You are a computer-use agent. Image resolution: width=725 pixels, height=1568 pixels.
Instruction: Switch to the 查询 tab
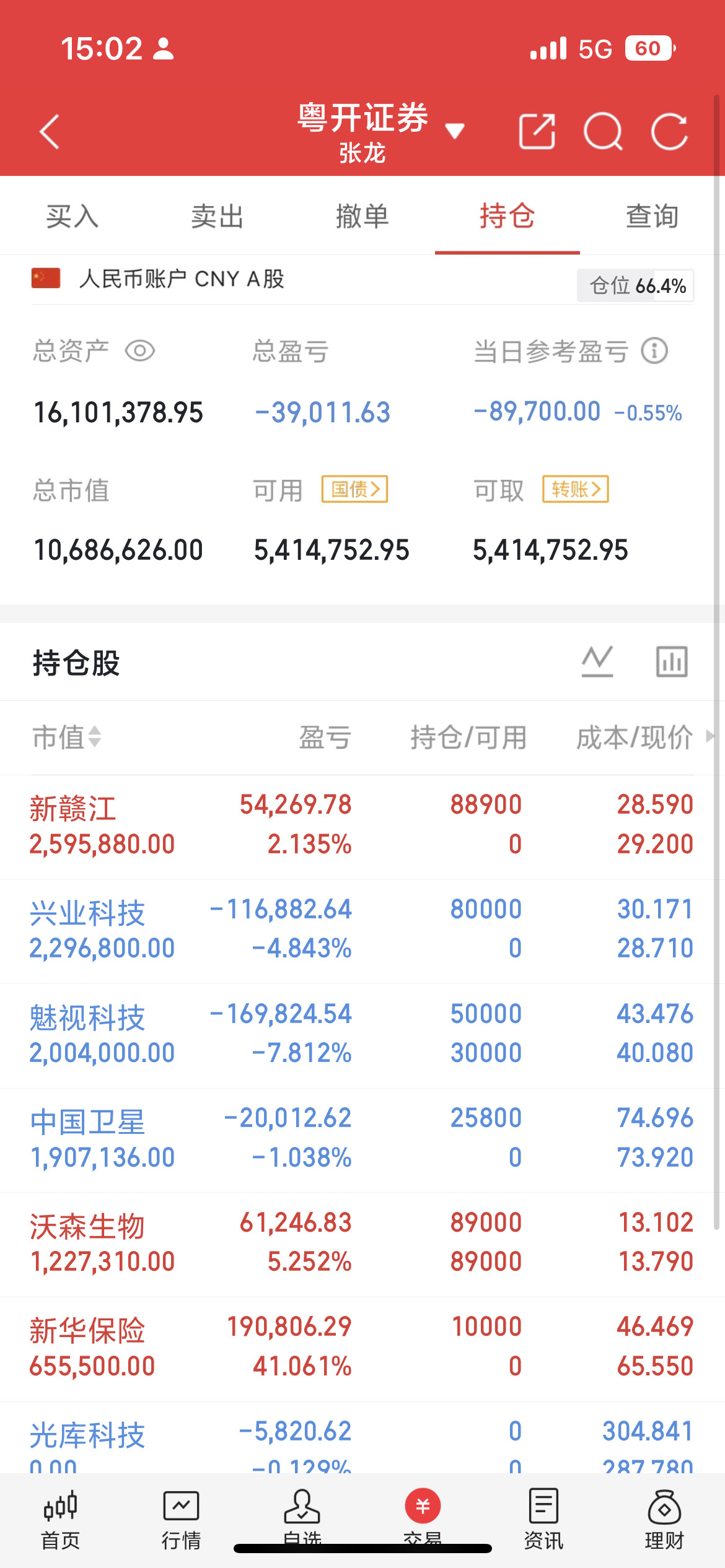pyautogui.click(x=652, y=216)
